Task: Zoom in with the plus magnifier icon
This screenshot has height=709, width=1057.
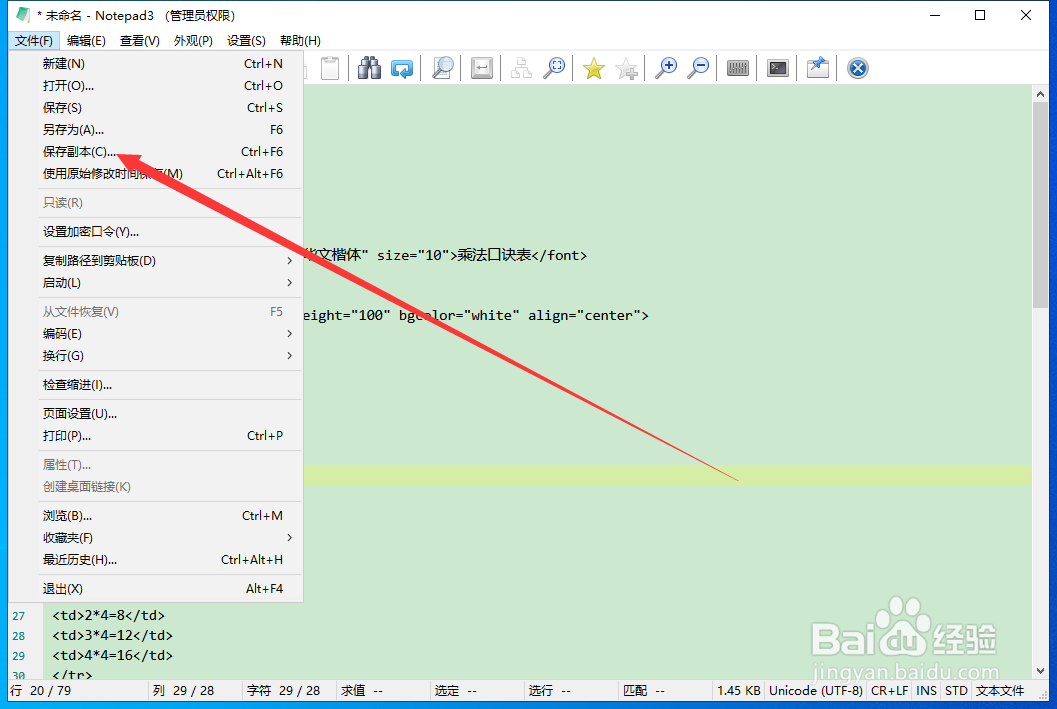Action: point(666,68)
